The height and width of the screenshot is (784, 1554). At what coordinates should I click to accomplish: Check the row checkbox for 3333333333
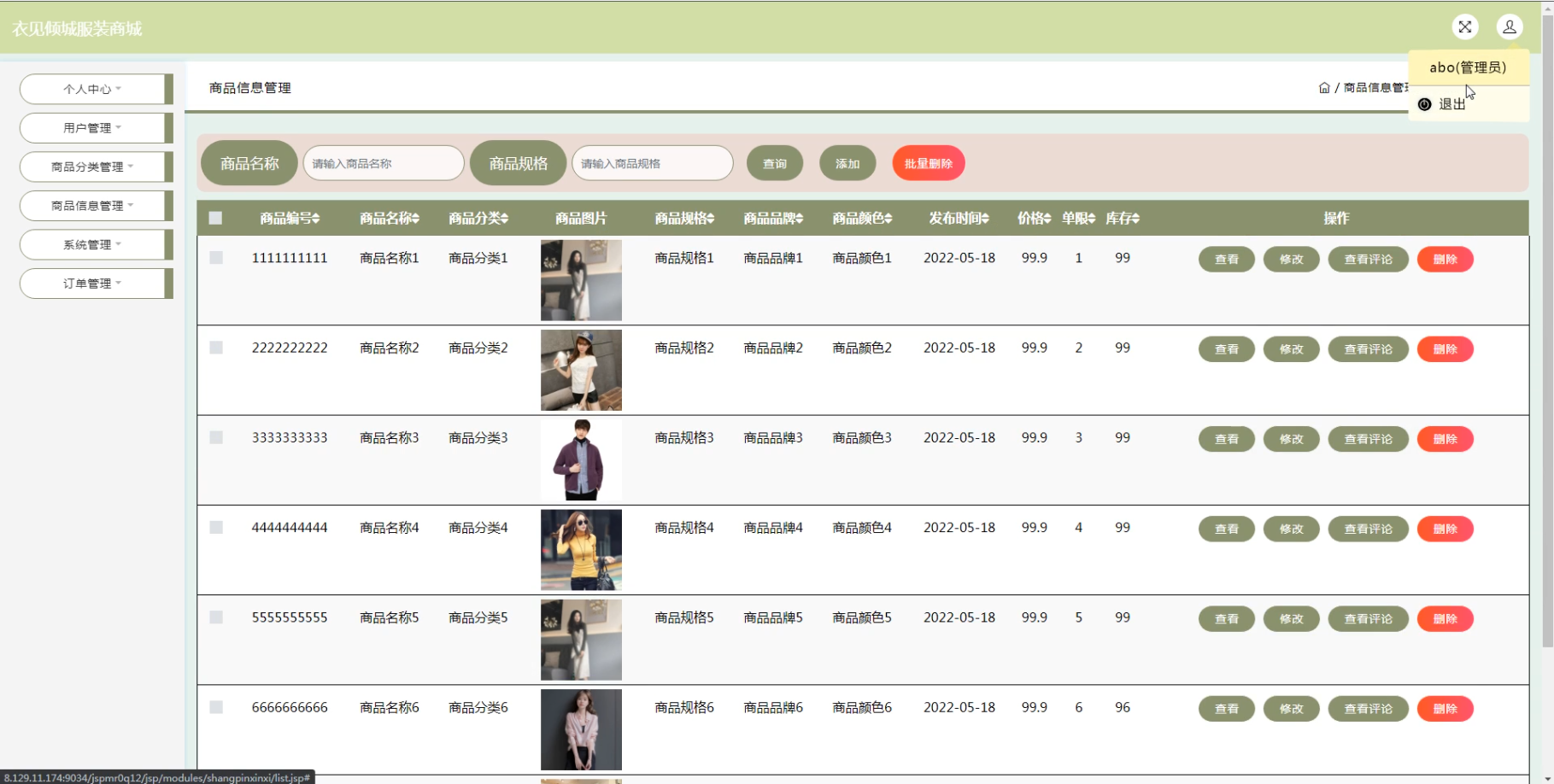coord(216,437)
